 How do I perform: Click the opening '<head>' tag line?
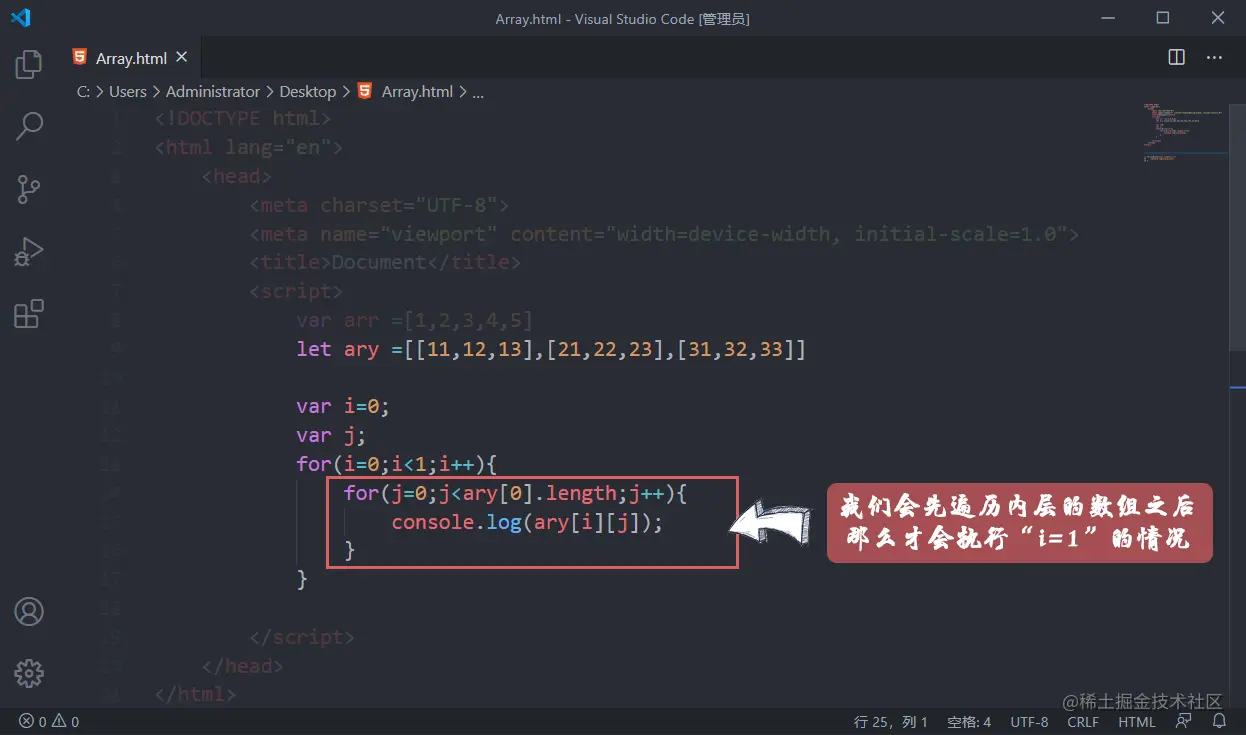pyautogui.click(x=237, y=176)
